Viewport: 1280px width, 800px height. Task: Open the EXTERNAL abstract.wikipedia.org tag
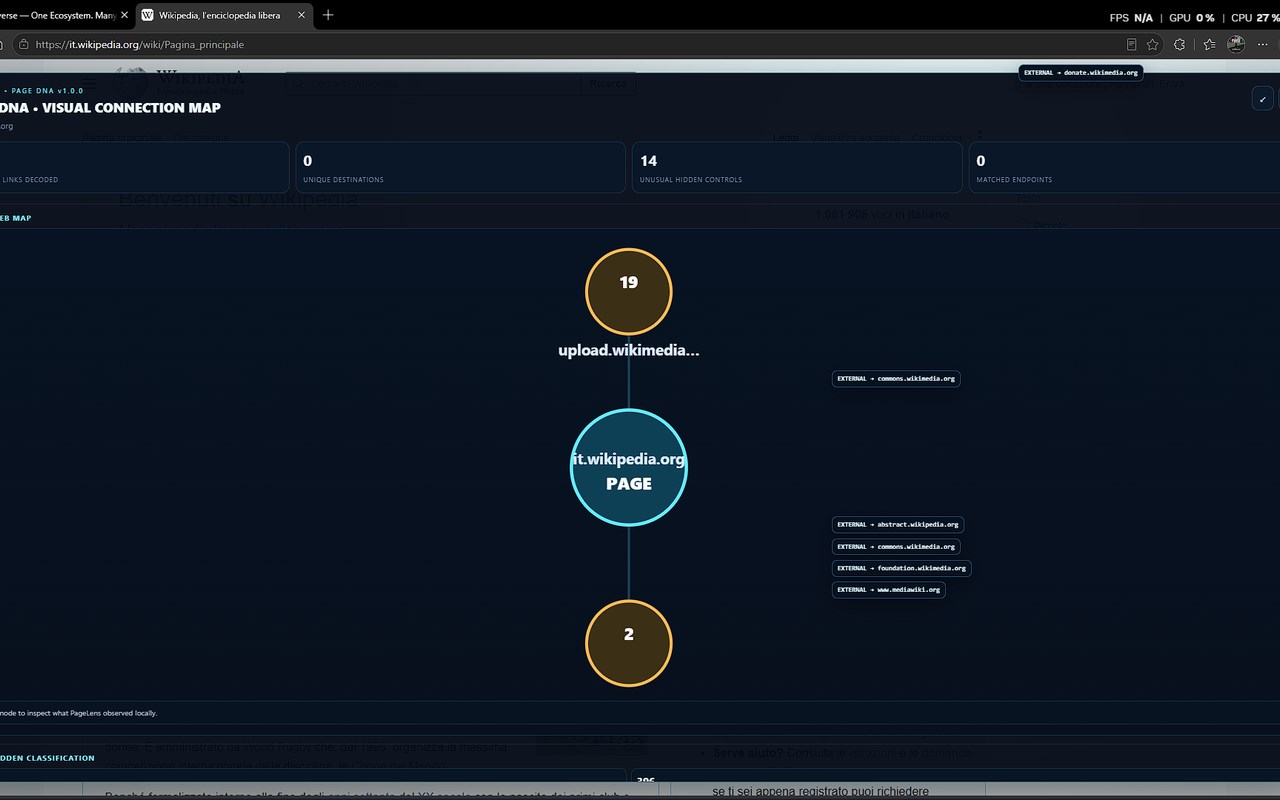898,525
